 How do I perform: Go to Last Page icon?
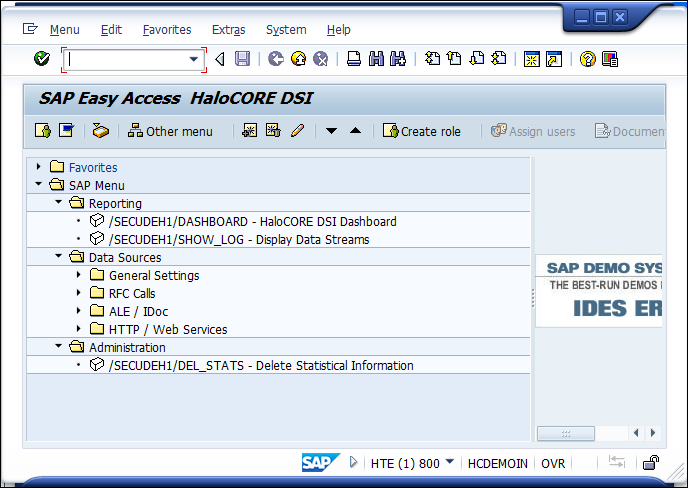click(499, 58)
